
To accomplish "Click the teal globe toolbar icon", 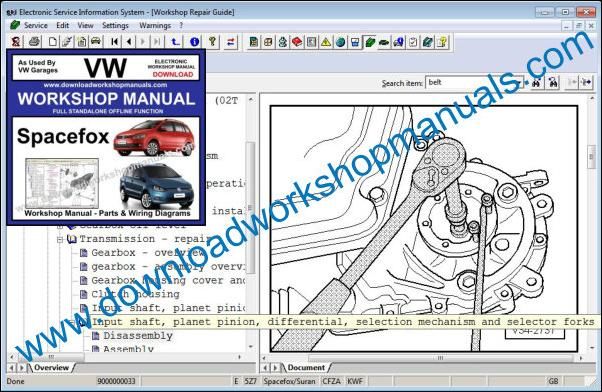I will (340, 42).
